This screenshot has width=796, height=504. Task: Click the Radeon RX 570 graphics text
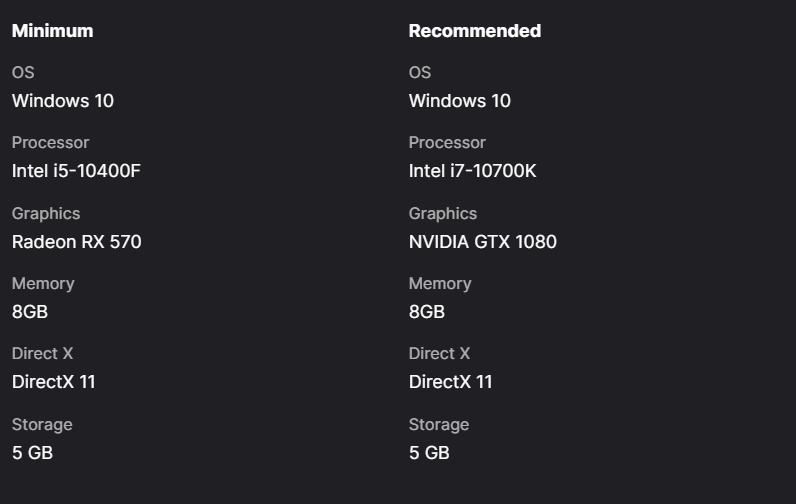(77, 242)
